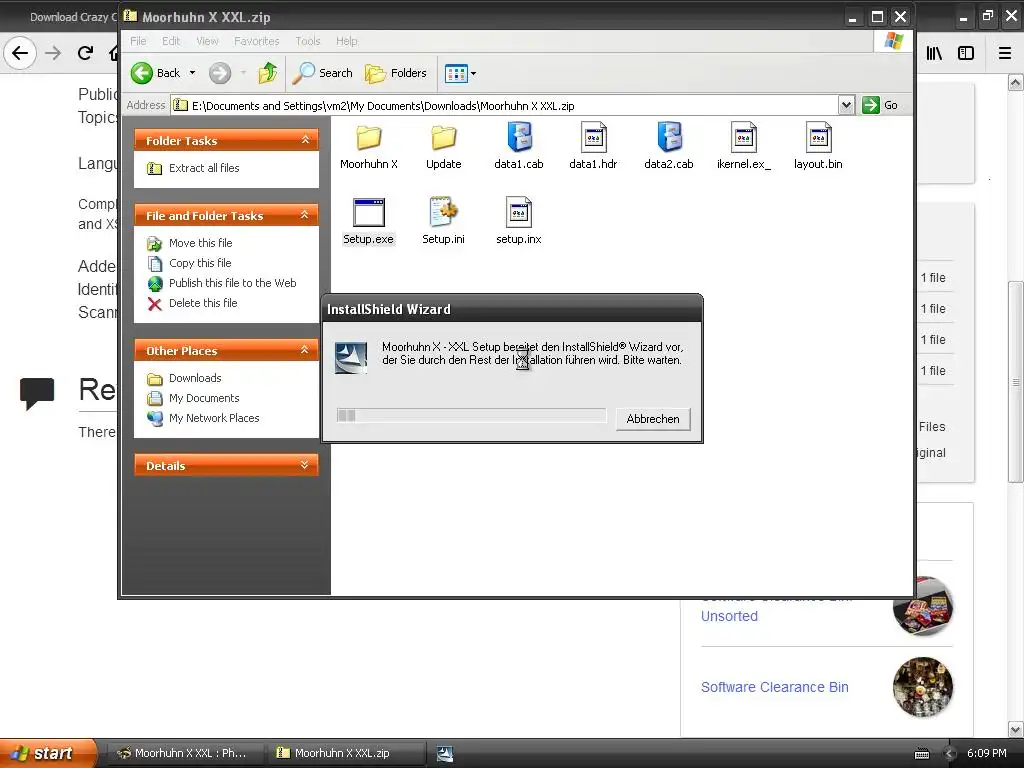Click the browser page scrollbar thumb
The width and height of the screenshot is (1024, 768).
pyautogui.click(x=1016, y=382)
